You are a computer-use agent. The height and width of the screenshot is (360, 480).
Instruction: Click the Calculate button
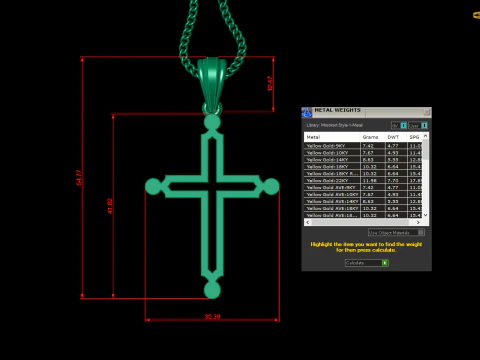[367, 263]
